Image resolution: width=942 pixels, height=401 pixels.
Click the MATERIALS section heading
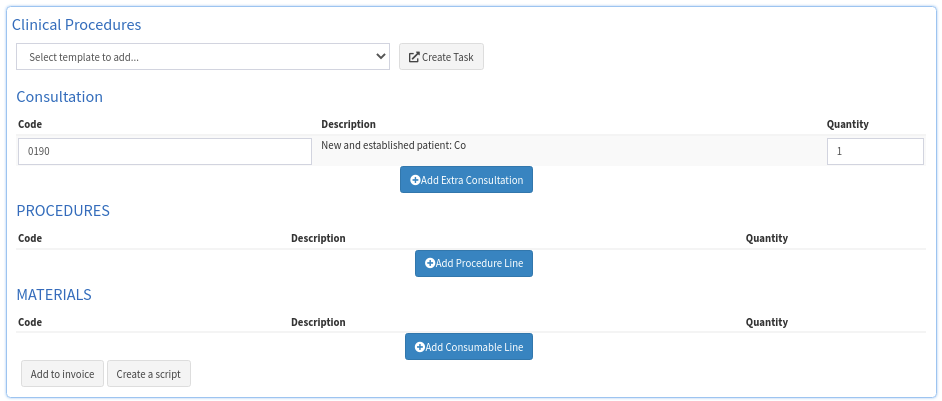coord(54,295)
